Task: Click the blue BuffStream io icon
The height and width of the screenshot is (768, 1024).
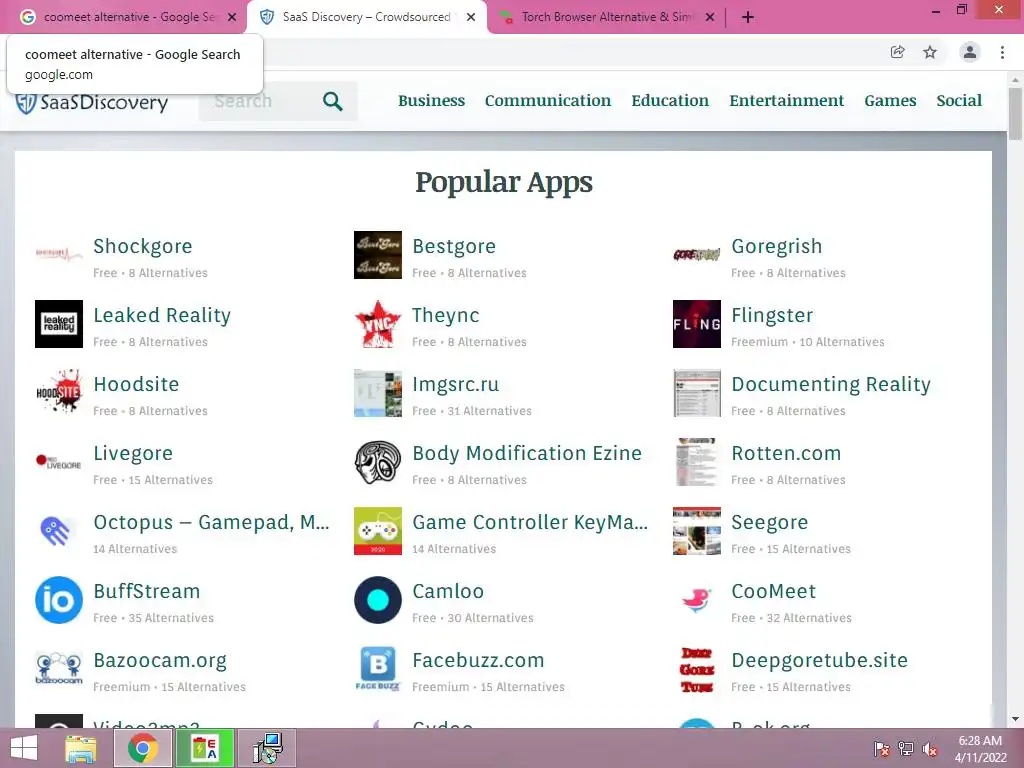Action: tap(59, 600)
